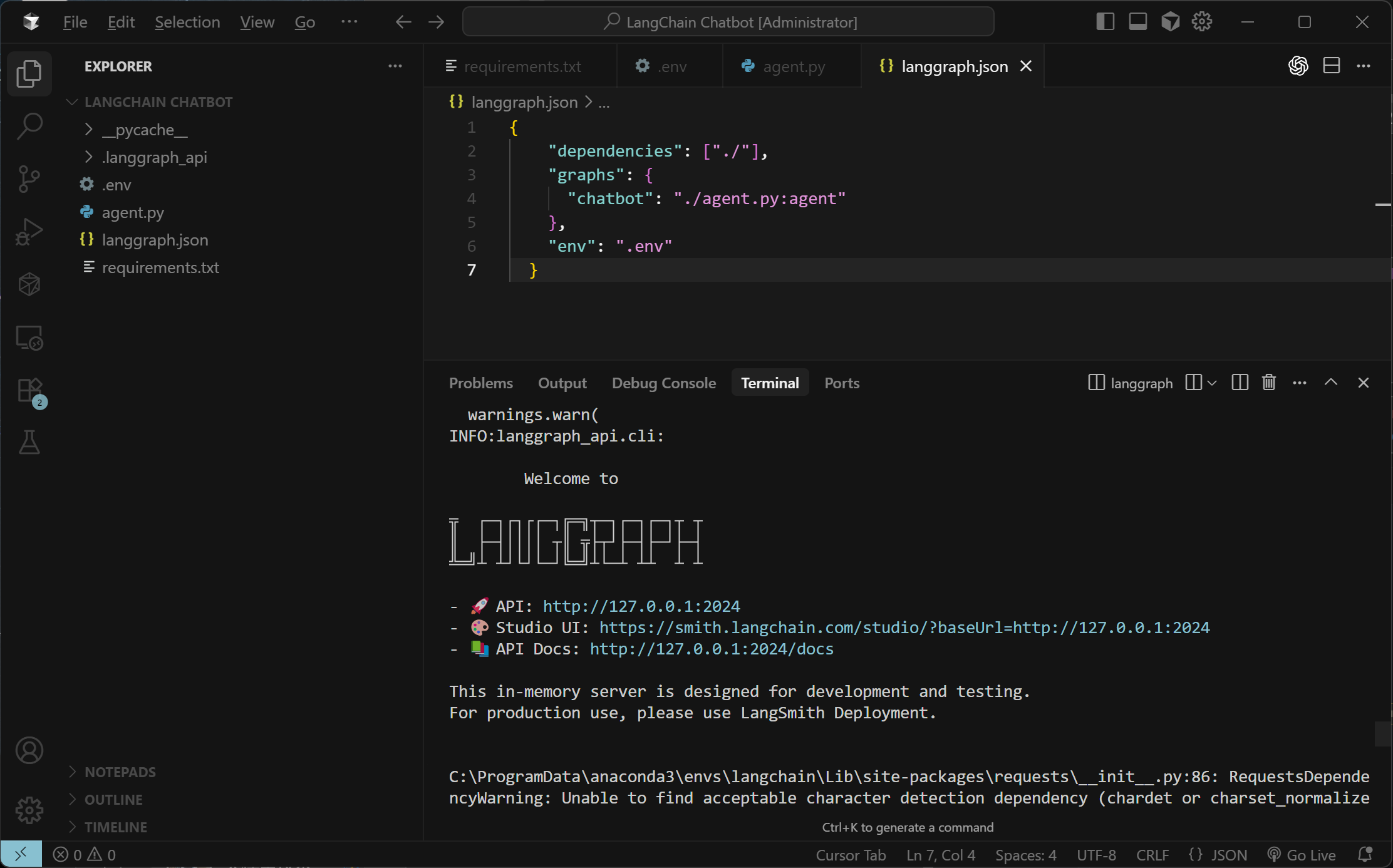This screenshot has width=1393, height=868.
Task: Switch to the .env editor tab
Action: click(x=670, y=66)
